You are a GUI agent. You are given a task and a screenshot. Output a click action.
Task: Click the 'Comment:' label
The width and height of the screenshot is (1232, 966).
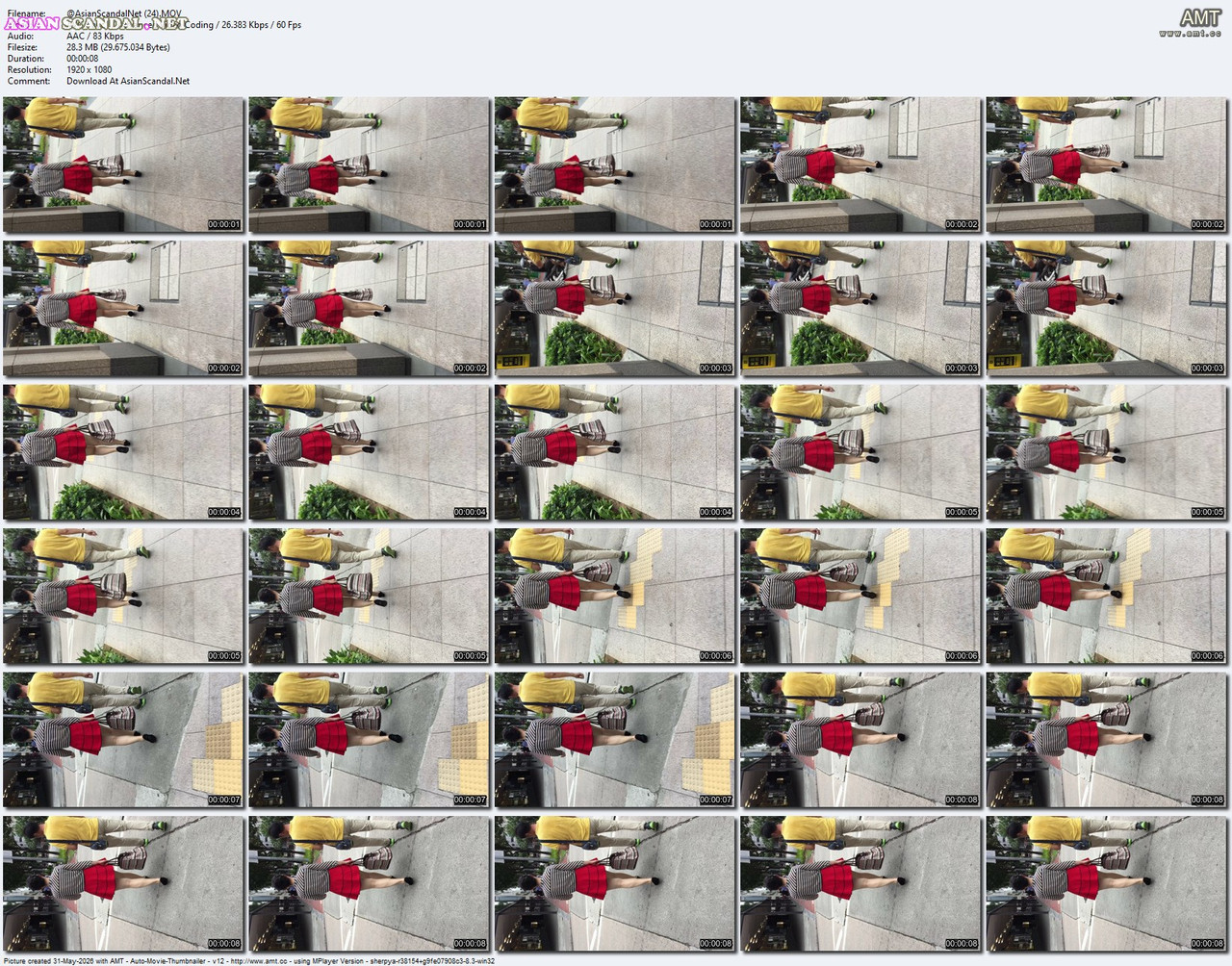coord(27,81)
